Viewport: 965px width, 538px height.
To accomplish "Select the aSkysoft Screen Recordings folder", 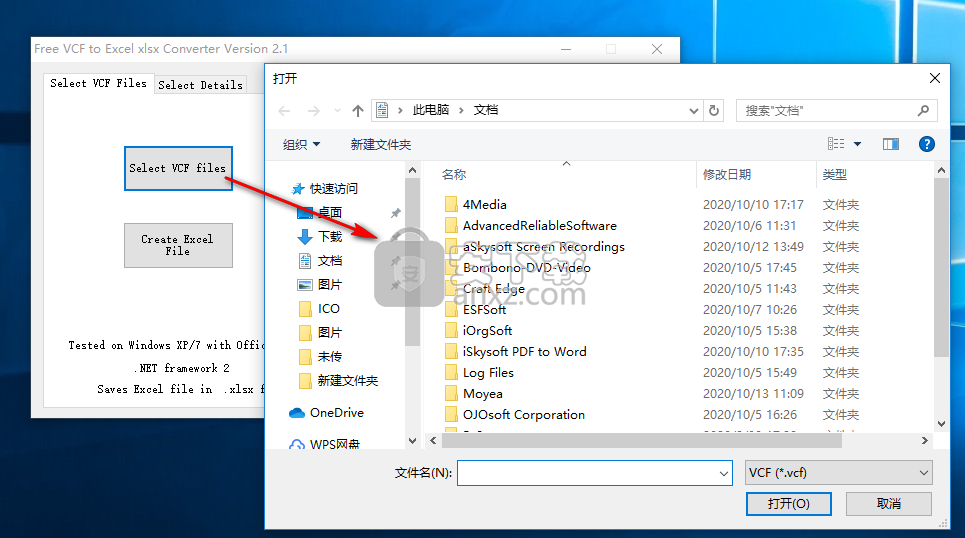I will (543, 246).
